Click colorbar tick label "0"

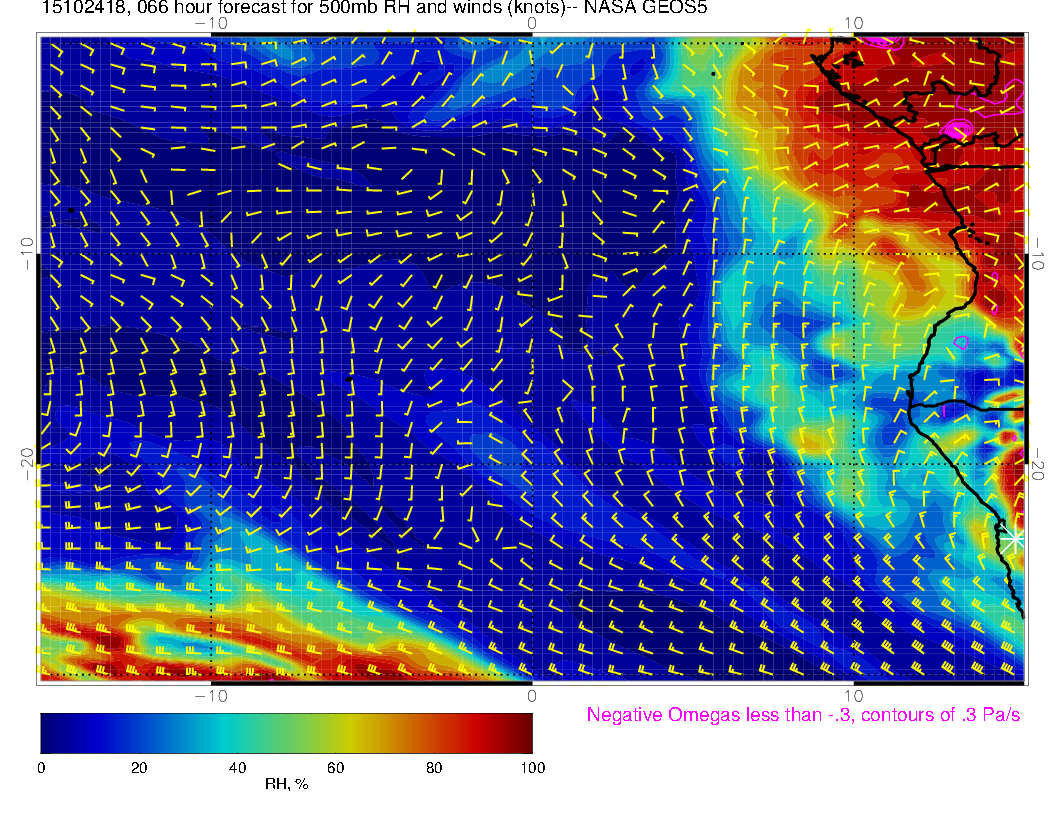point(41,768)
